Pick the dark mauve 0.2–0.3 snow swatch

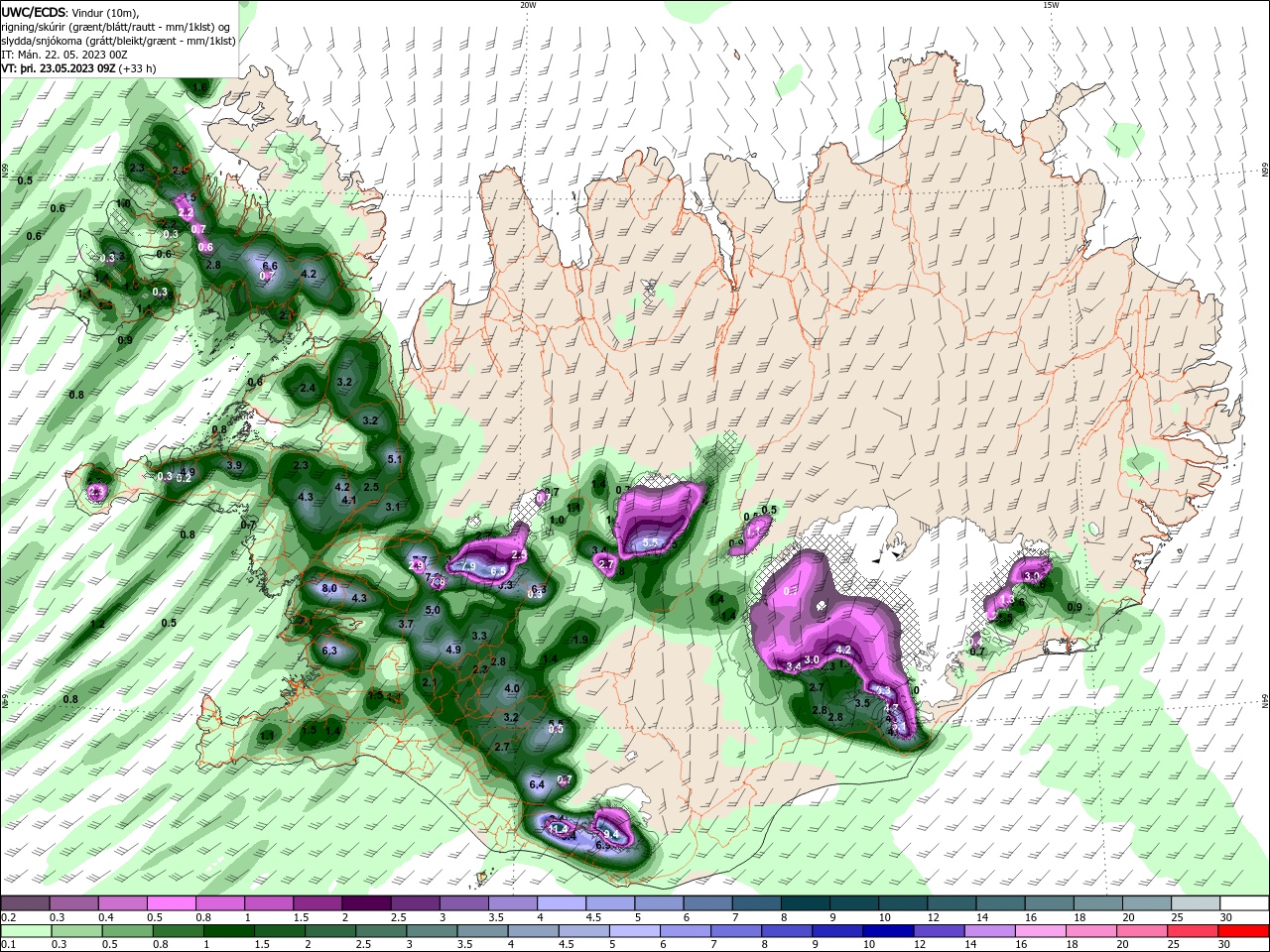pyautogui.click(x=26, y=902)
